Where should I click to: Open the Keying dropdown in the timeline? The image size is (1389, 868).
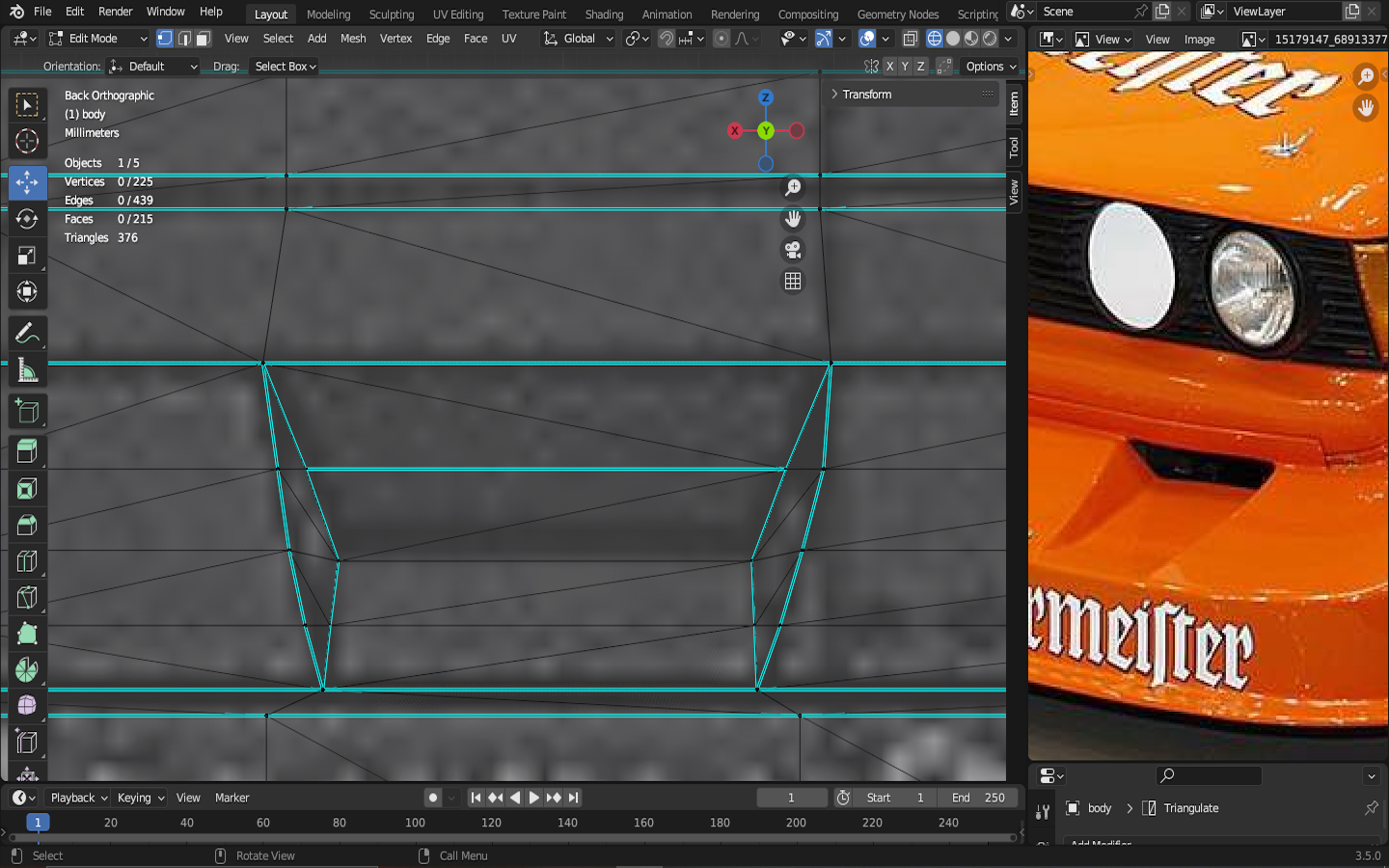(140, 798)
